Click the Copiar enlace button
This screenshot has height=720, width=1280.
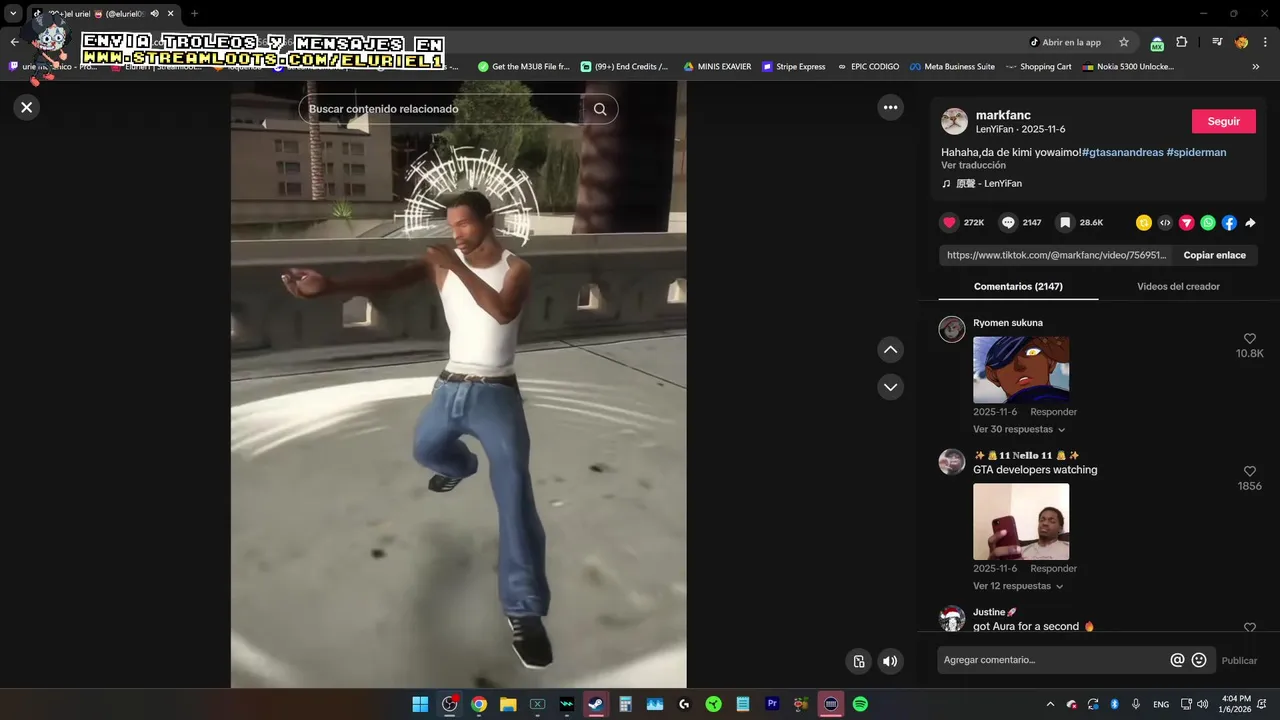click(x=1214, y=255)
